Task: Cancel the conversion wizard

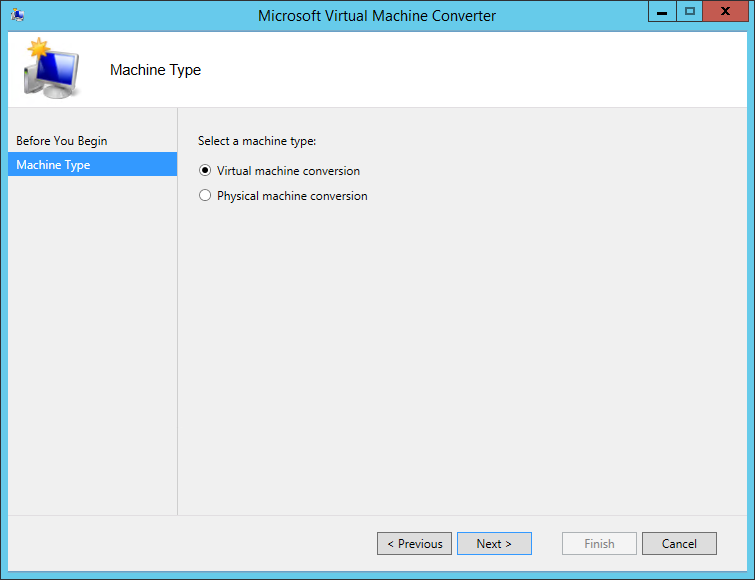Action: tap(679, 544)
